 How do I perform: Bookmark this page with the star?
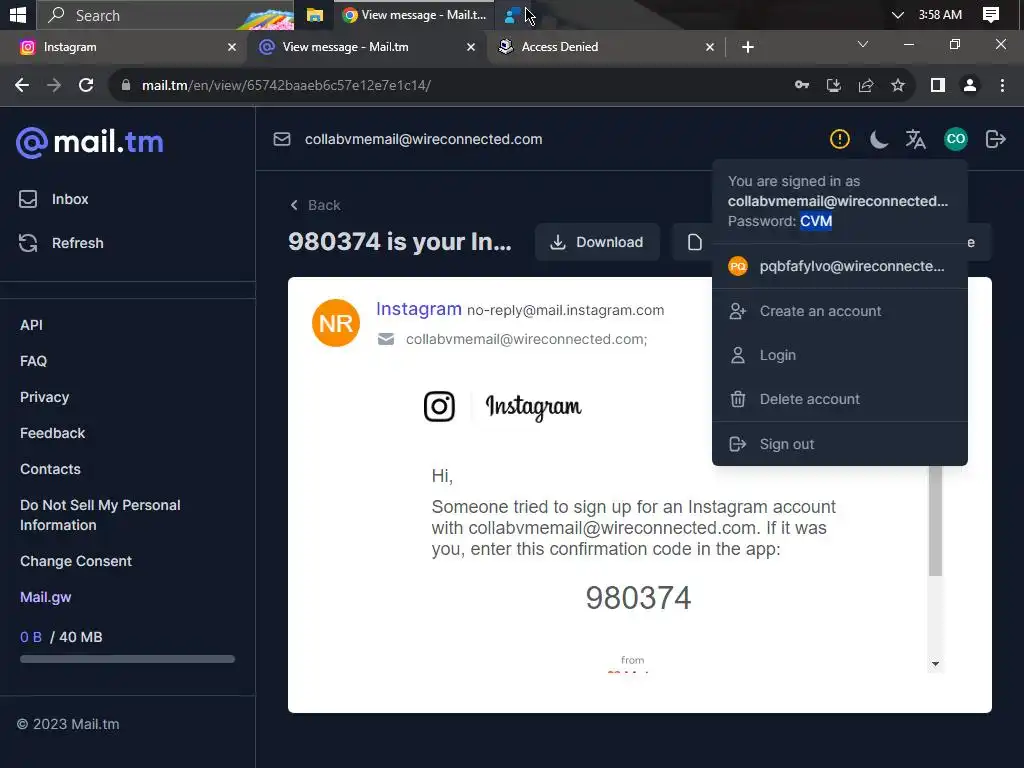[898, 85]
